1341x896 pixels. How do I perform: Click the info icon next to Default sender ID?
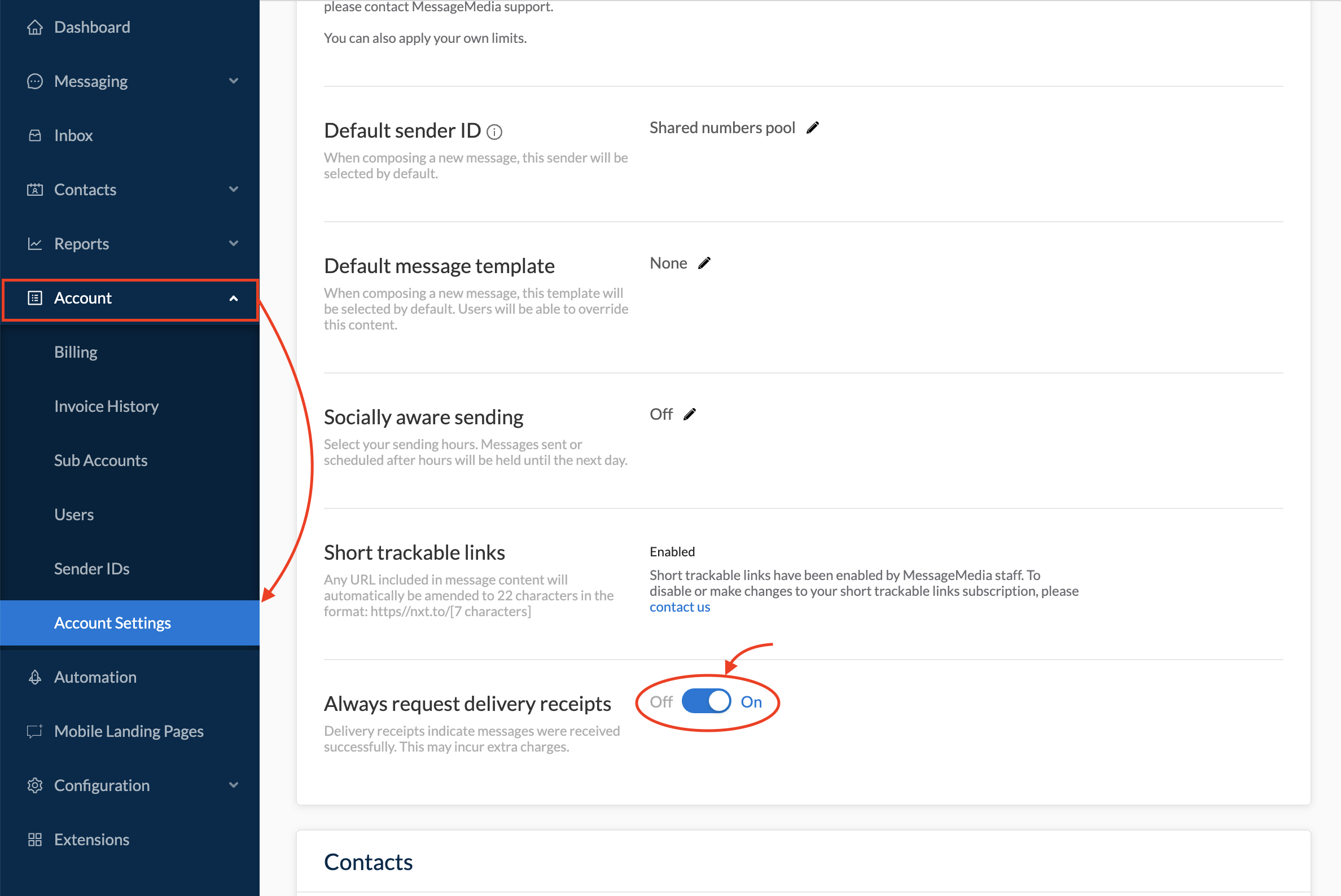[x=494, y=131]
